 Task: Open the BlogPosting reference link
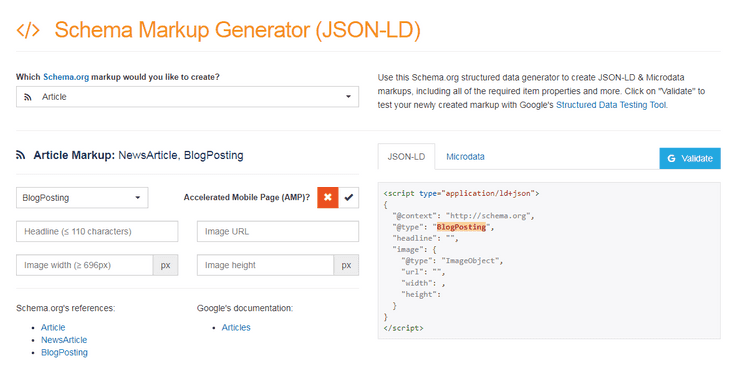[x=64, y=352]
